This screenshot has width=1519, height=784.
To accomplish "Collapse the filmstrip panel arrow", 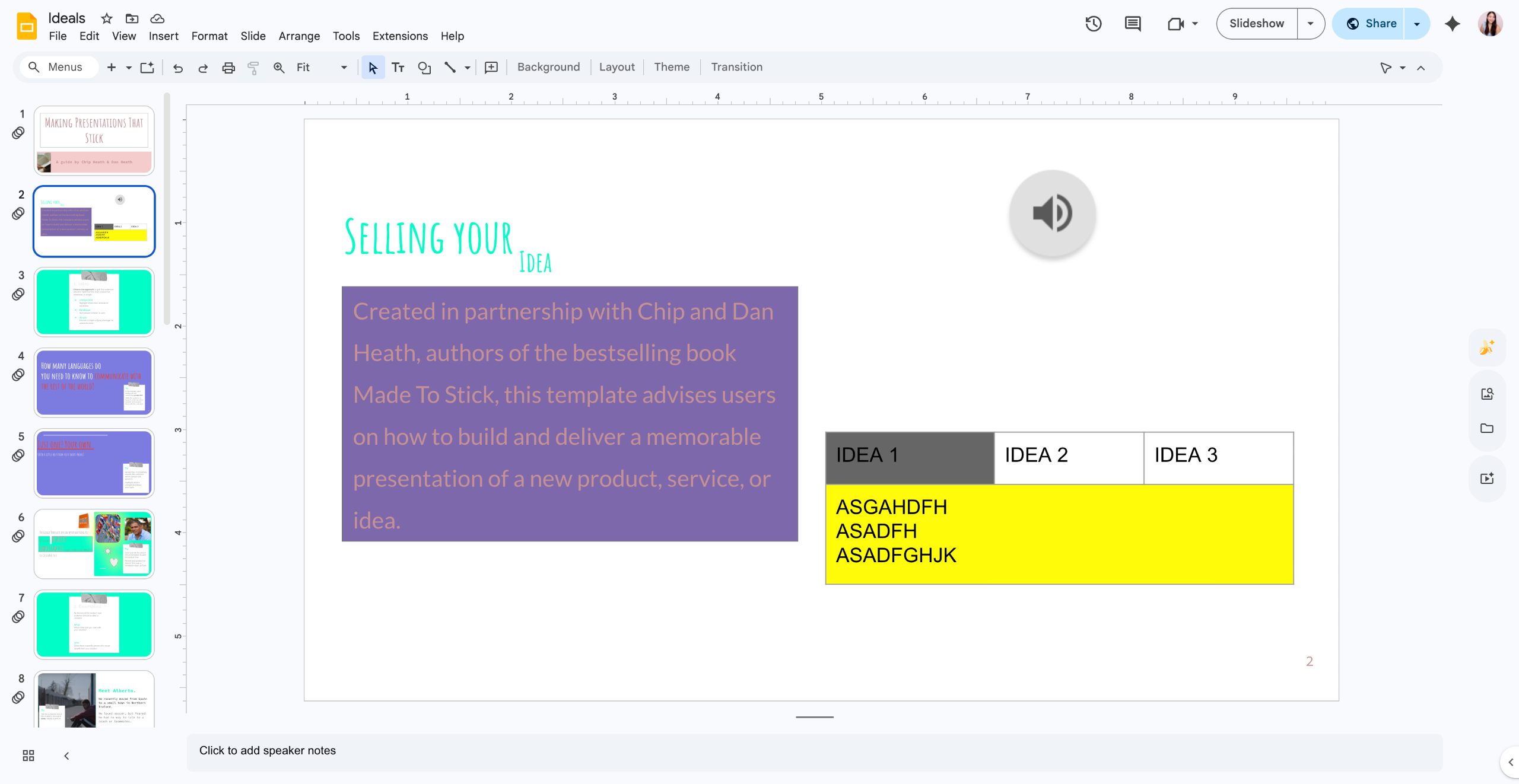I will [66, 756].
